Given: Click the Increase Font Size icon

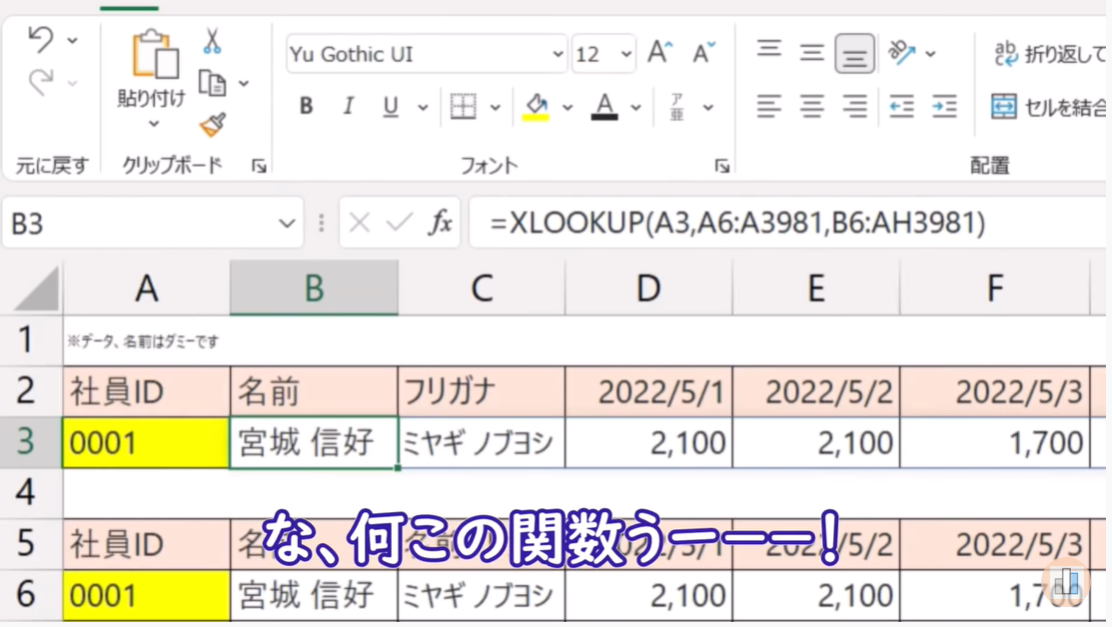Looking at the screenshot, I should (x=660, y=53).
